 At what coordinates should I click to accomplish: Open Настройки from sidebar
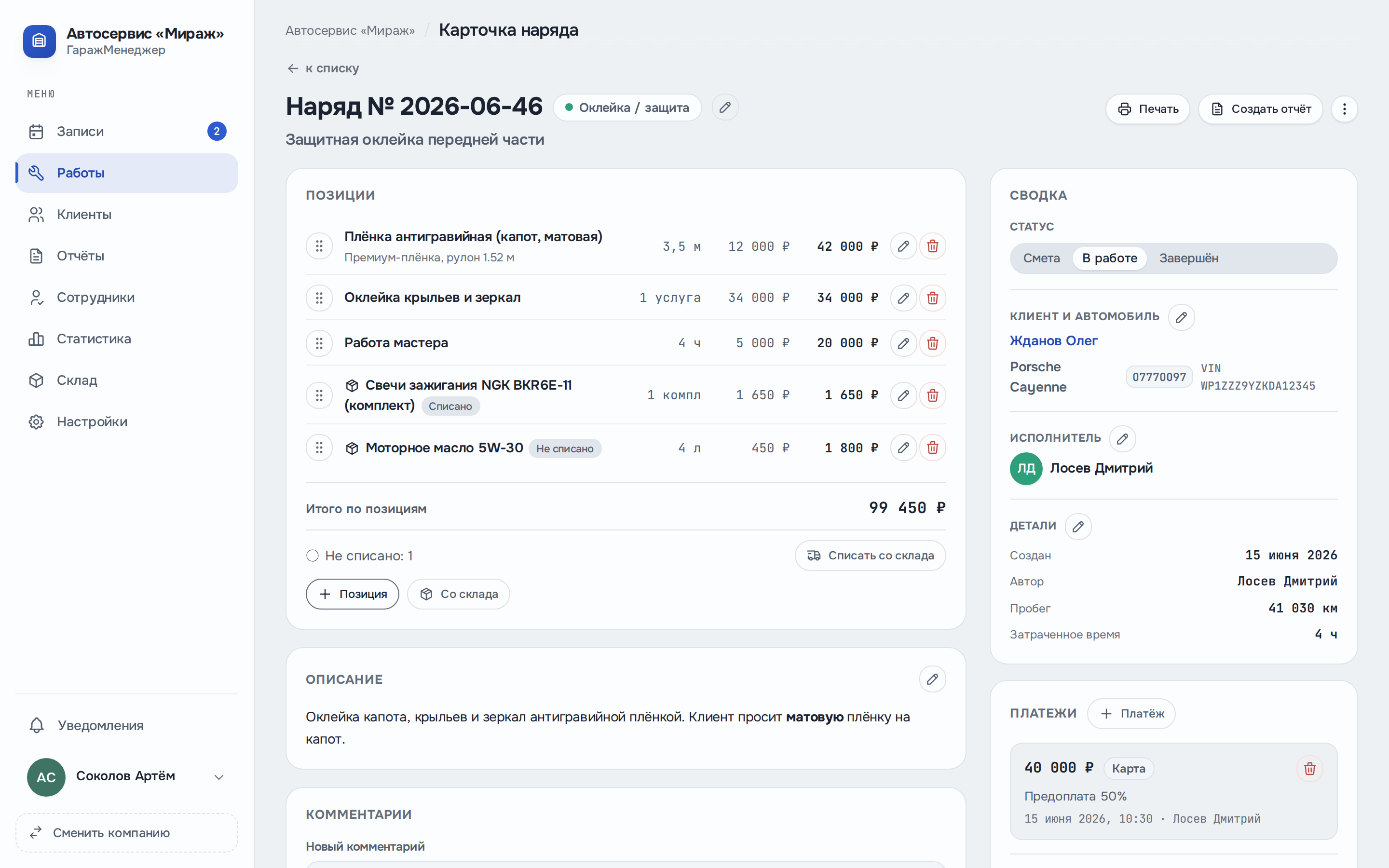pyautogui.click(x=127, y=422)
